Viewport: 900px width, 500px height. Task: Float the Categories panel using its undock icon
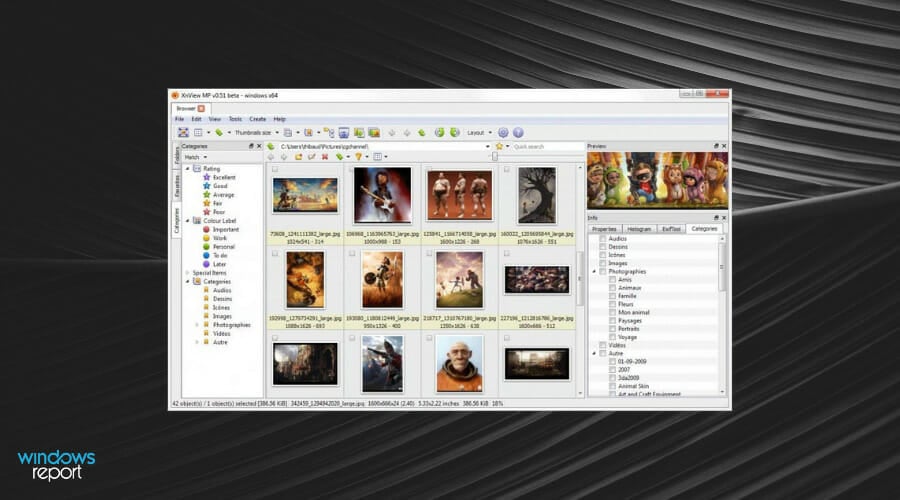(x=251, y=146)
